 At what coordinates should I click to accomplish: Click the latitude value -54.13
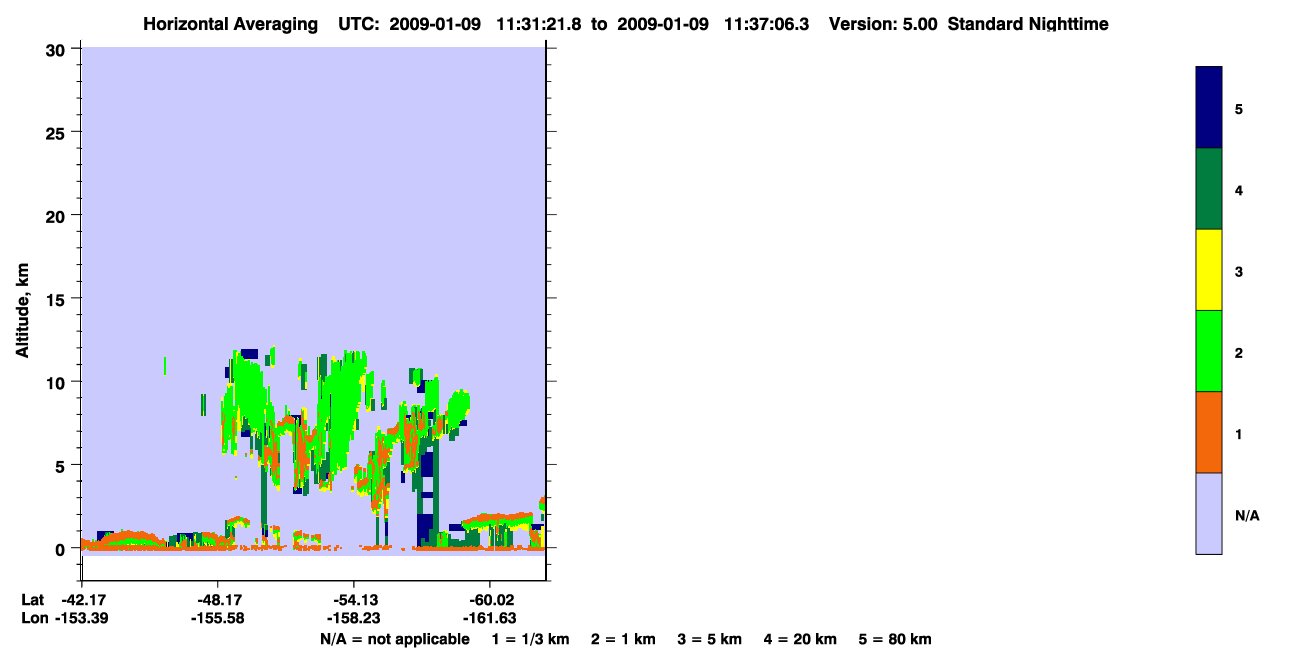coord(353,600)
